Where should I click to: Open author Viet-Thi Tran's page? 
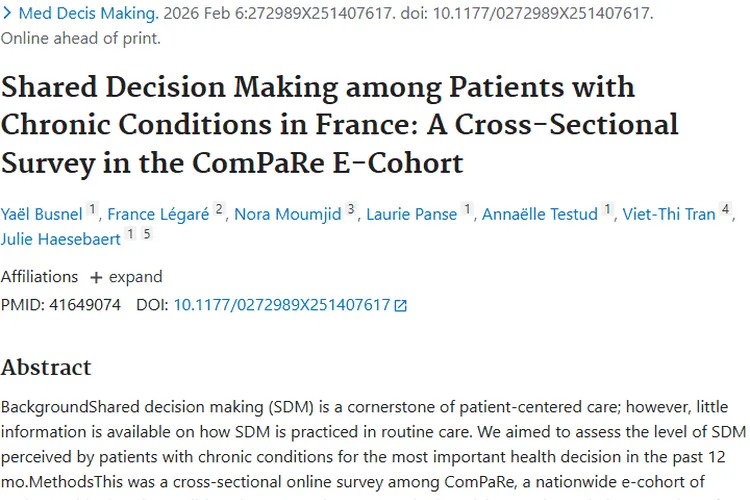tap(669, 214)
